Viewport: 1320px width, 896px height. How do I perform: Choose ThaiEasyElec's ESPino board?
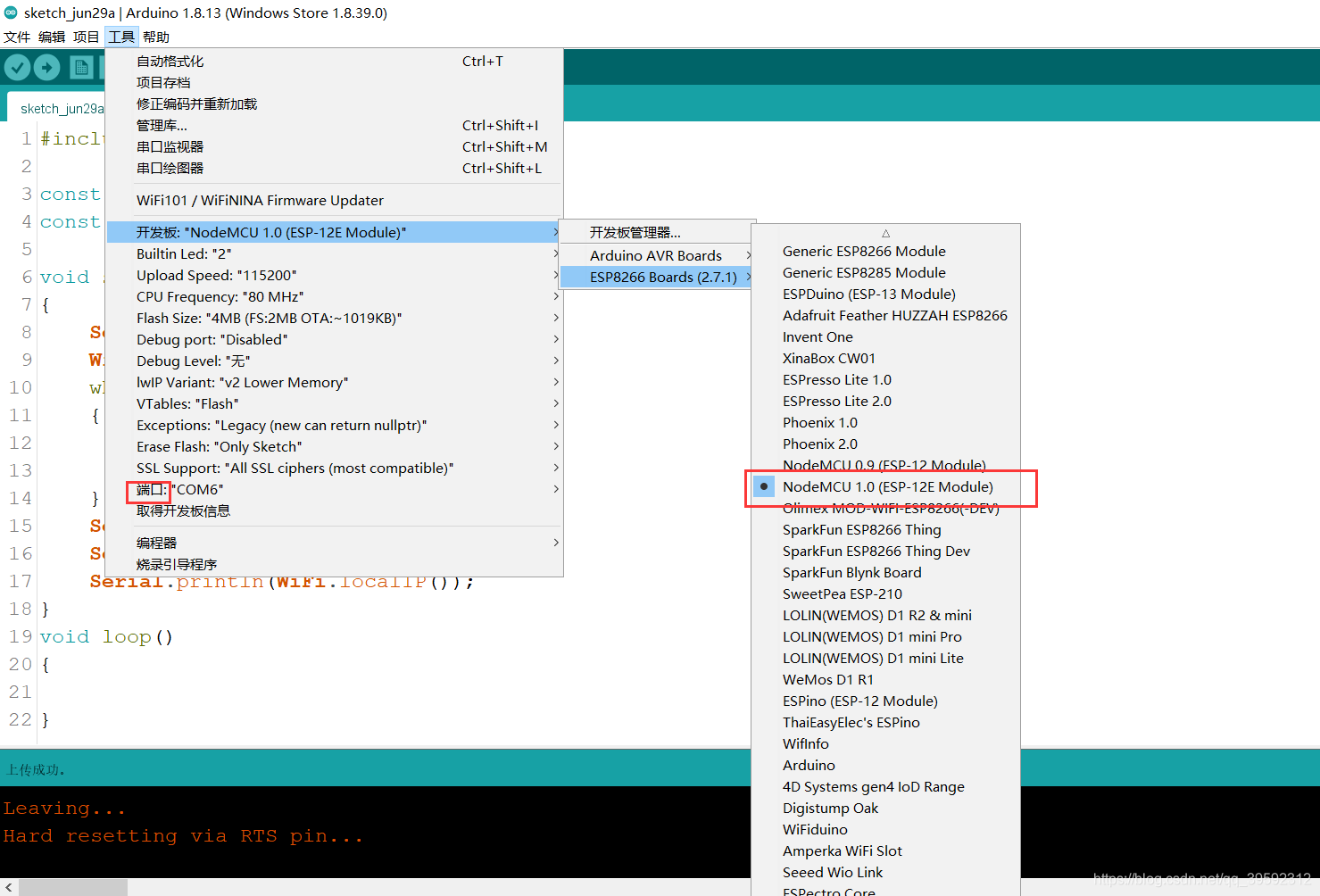point(885,722)
